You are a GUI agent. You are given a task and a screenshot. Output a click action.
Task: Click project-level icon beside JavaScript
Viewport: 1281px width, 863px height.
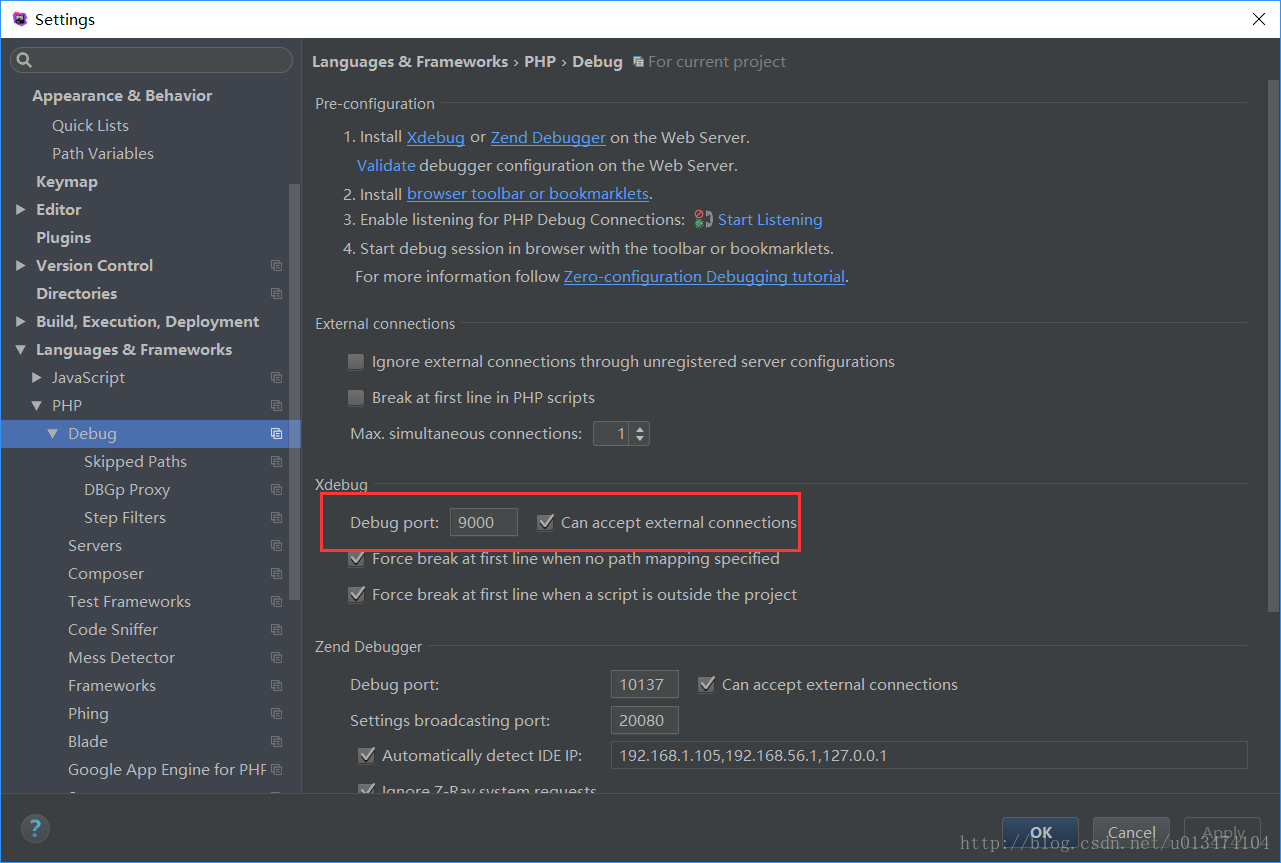pos(276,378)
